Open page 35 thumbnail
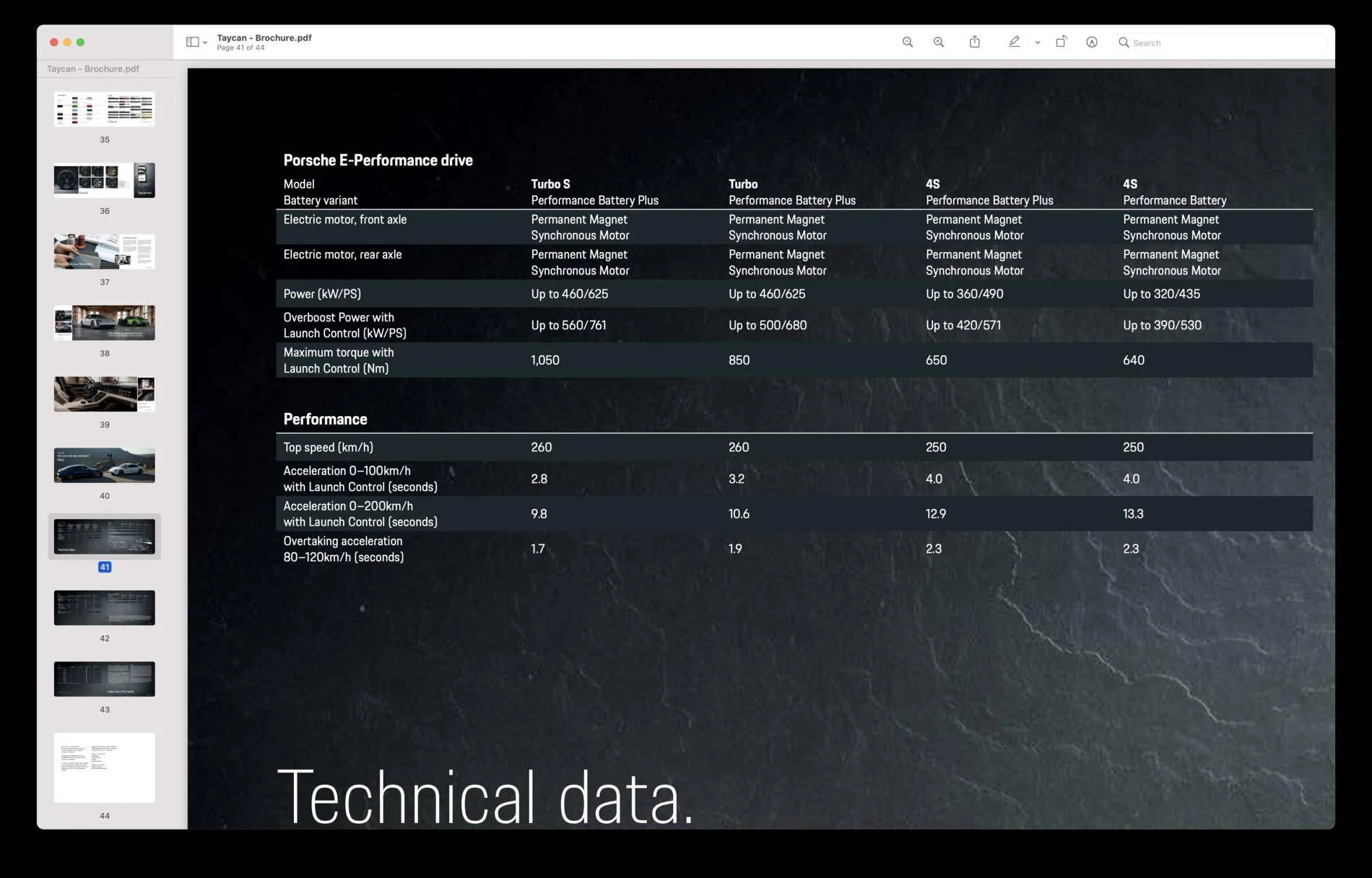Image resolution: width=1372 pixels, height=878 pixels. tap(105, 109)
